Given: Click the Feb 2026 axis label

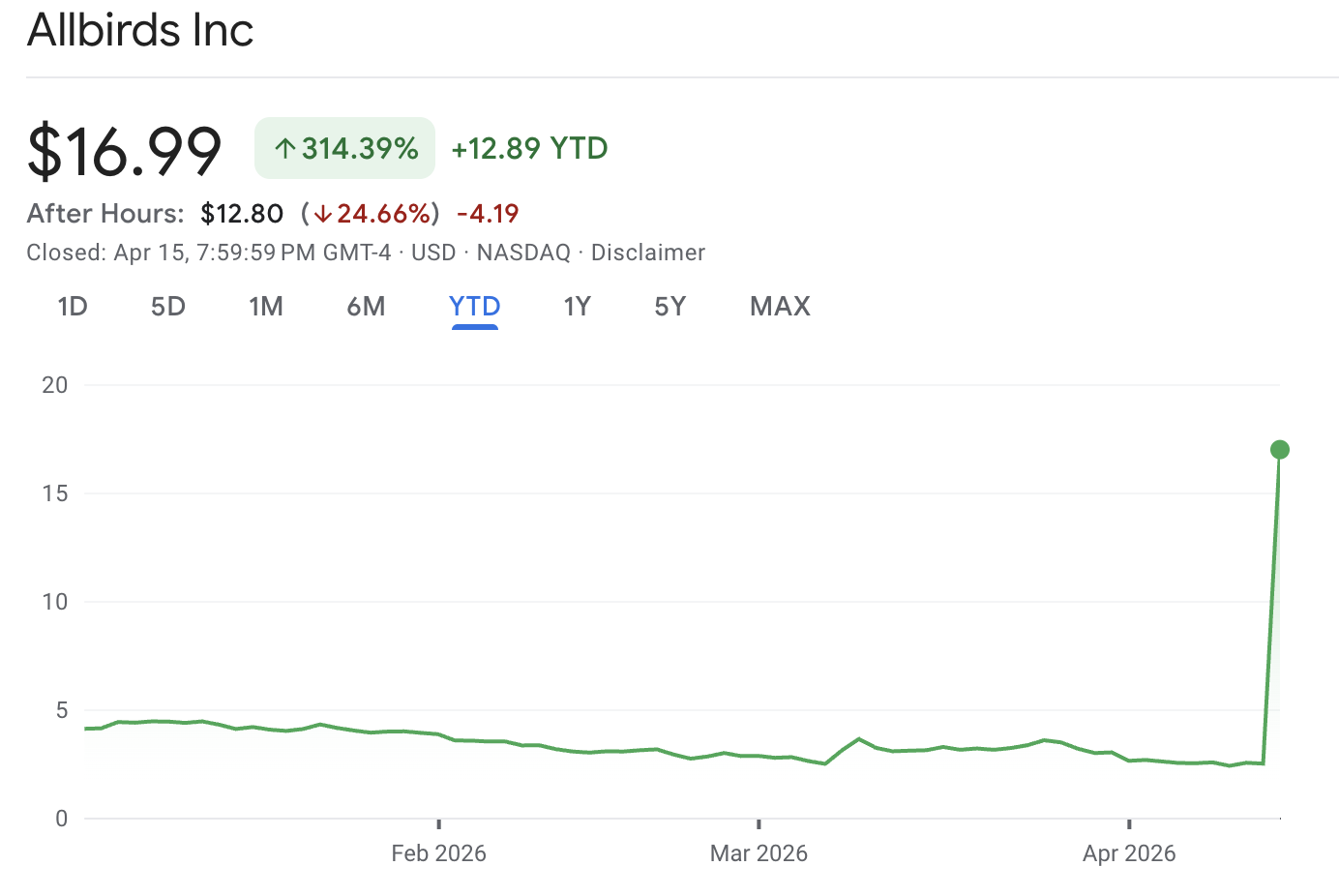Looking at the screenshot, I should click(x=438, y=852).
